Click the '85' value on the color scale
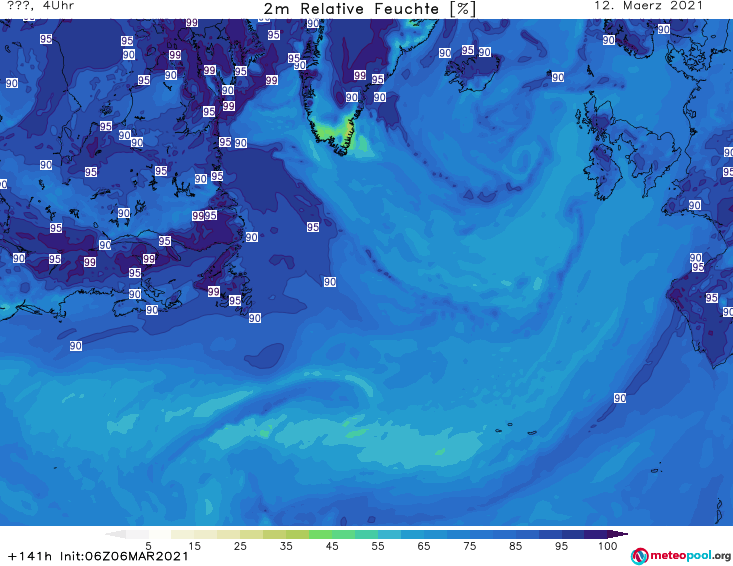The height and width of the screenshot is (566, 733). click(x=516, y=546)
